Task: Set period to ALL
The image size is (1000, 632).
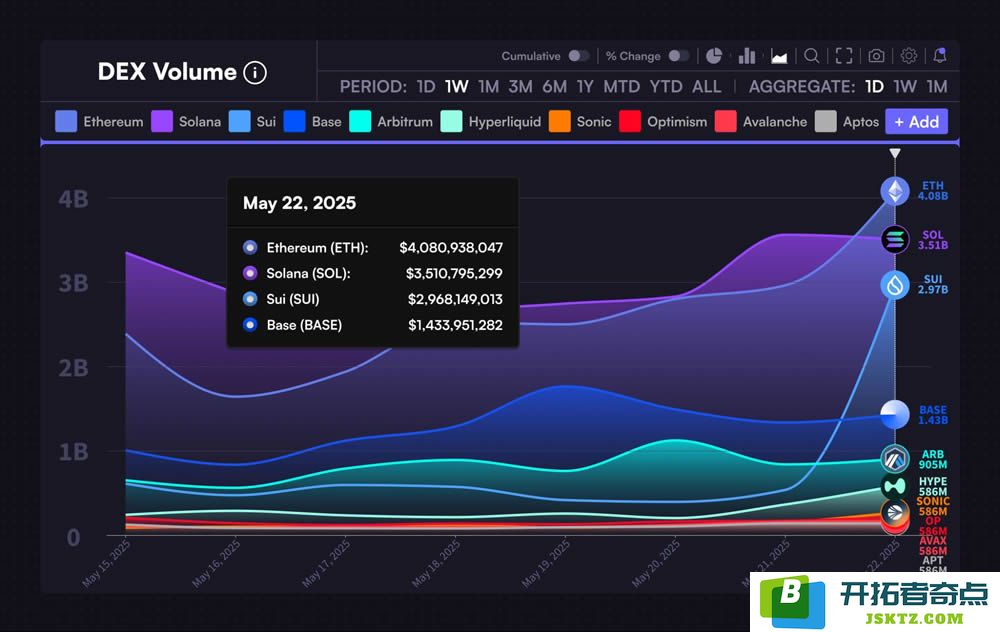Action: [707, 87]
